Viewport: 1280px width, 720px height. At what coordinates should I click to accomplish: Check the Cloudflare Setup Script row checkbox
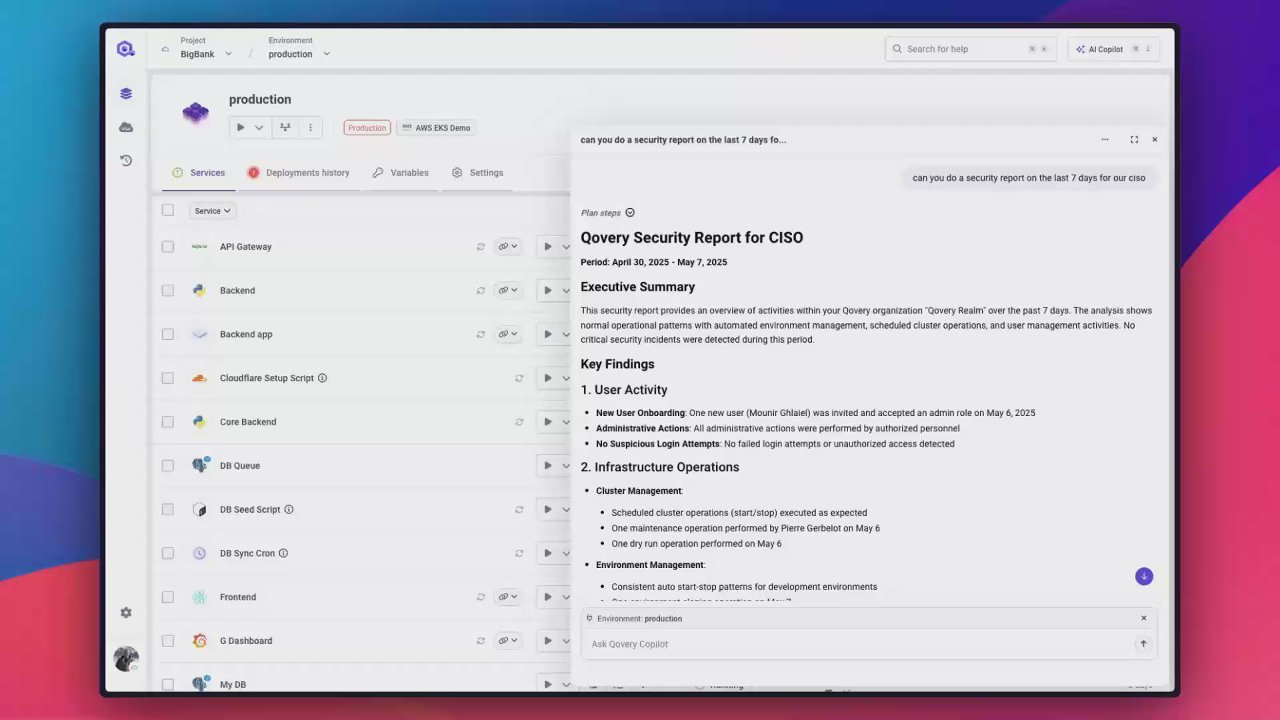pyautogui.click(x=168, y=378)
